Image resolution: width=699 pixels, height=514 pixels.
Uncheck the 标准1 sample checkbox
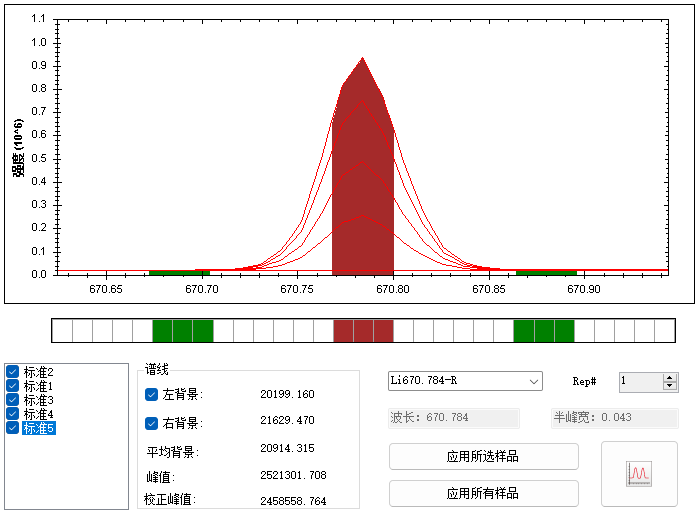12,386
